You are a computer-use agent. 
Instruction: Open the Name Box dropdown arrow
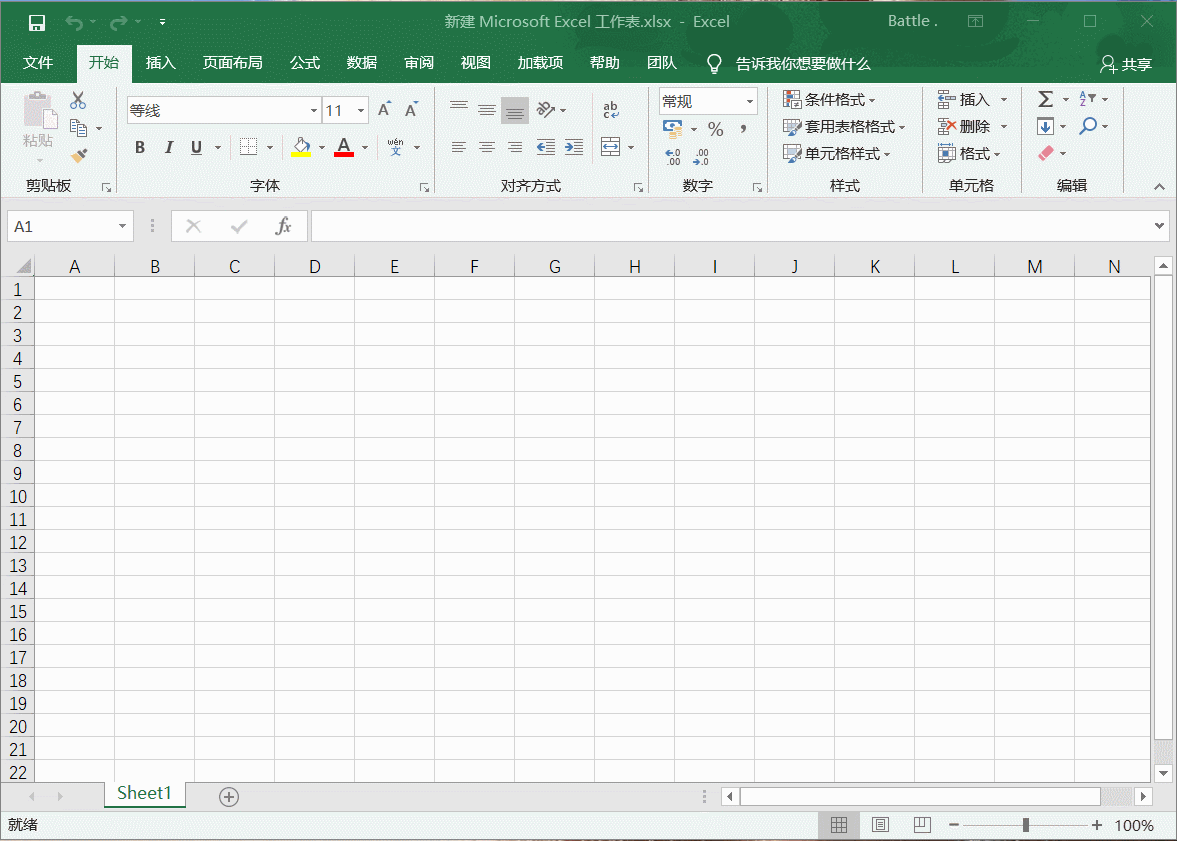[123, 227]
